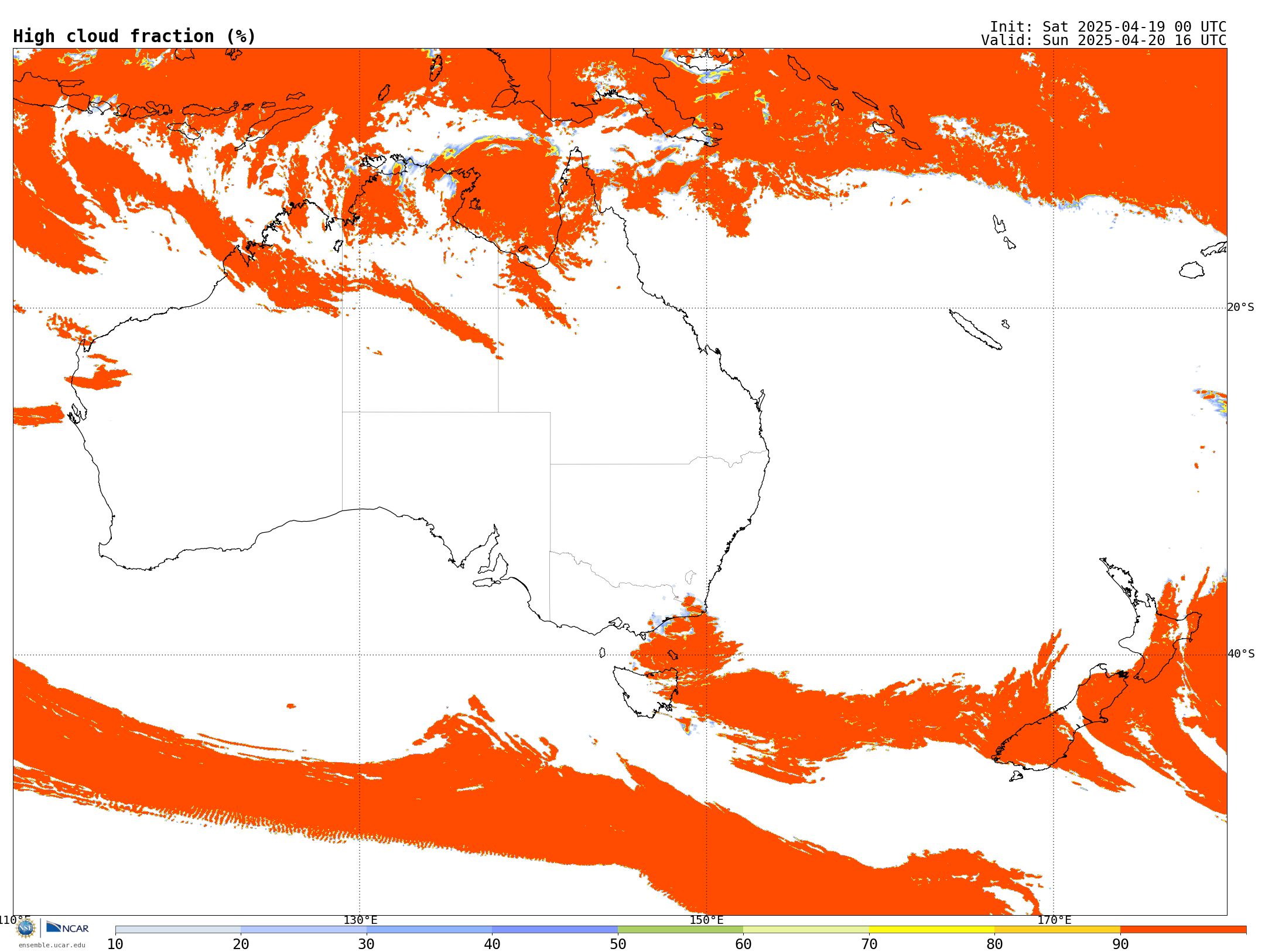Click the 130°E longitude label
Viewport: 1265px width, 952px height.
click(360, 920)
